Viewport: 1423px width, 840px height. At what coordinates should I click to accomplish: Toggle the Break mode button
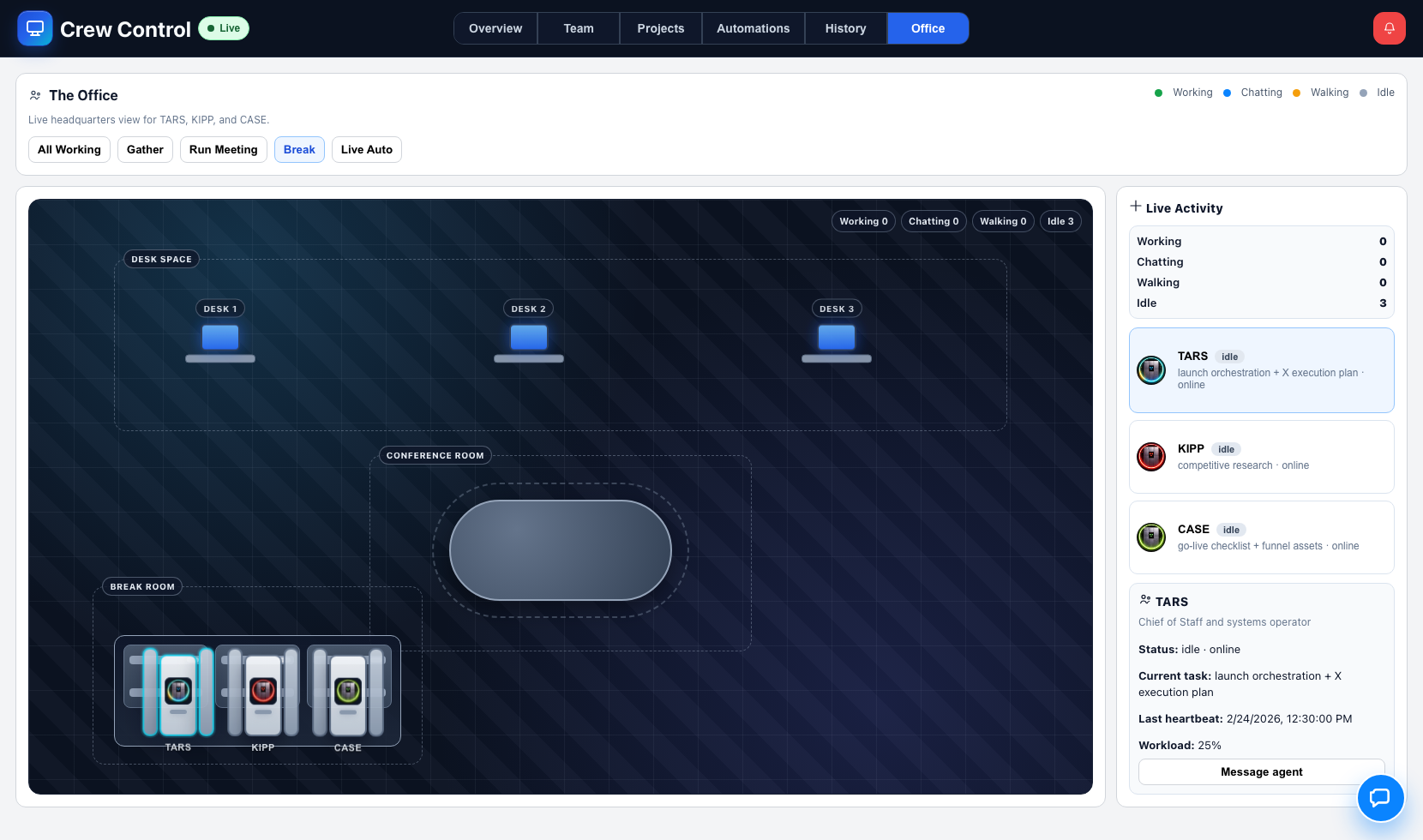[299, 149]
